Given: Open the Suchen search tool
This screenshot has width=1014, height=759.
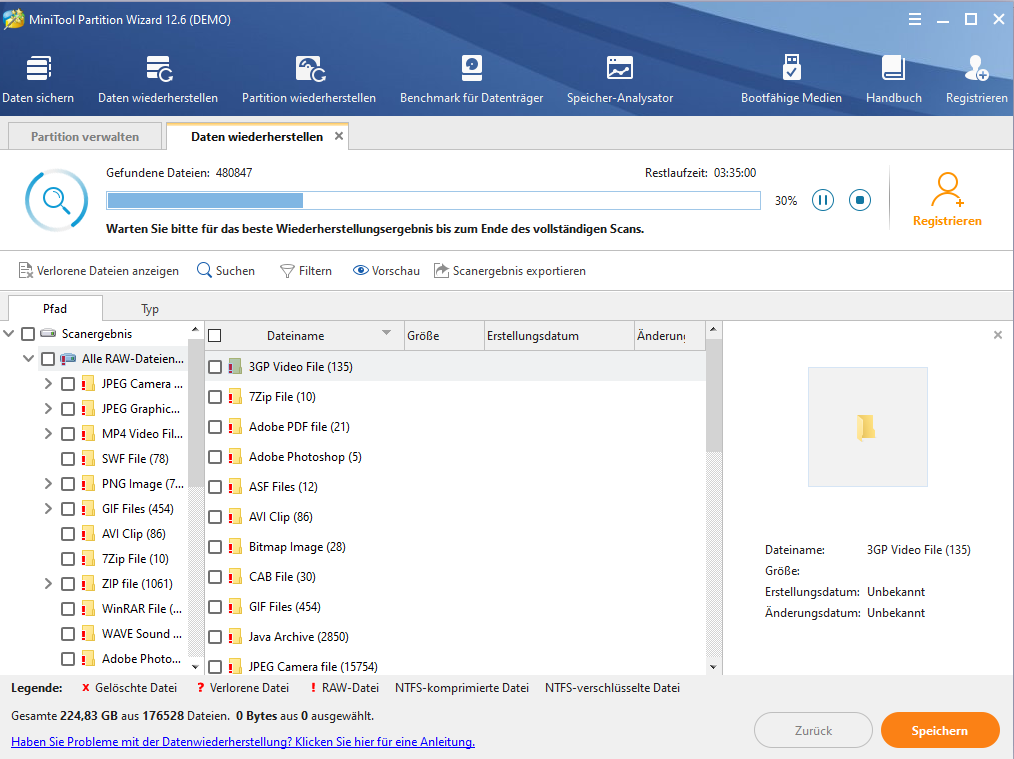Looking at the screenshot, I should [226, 271].
